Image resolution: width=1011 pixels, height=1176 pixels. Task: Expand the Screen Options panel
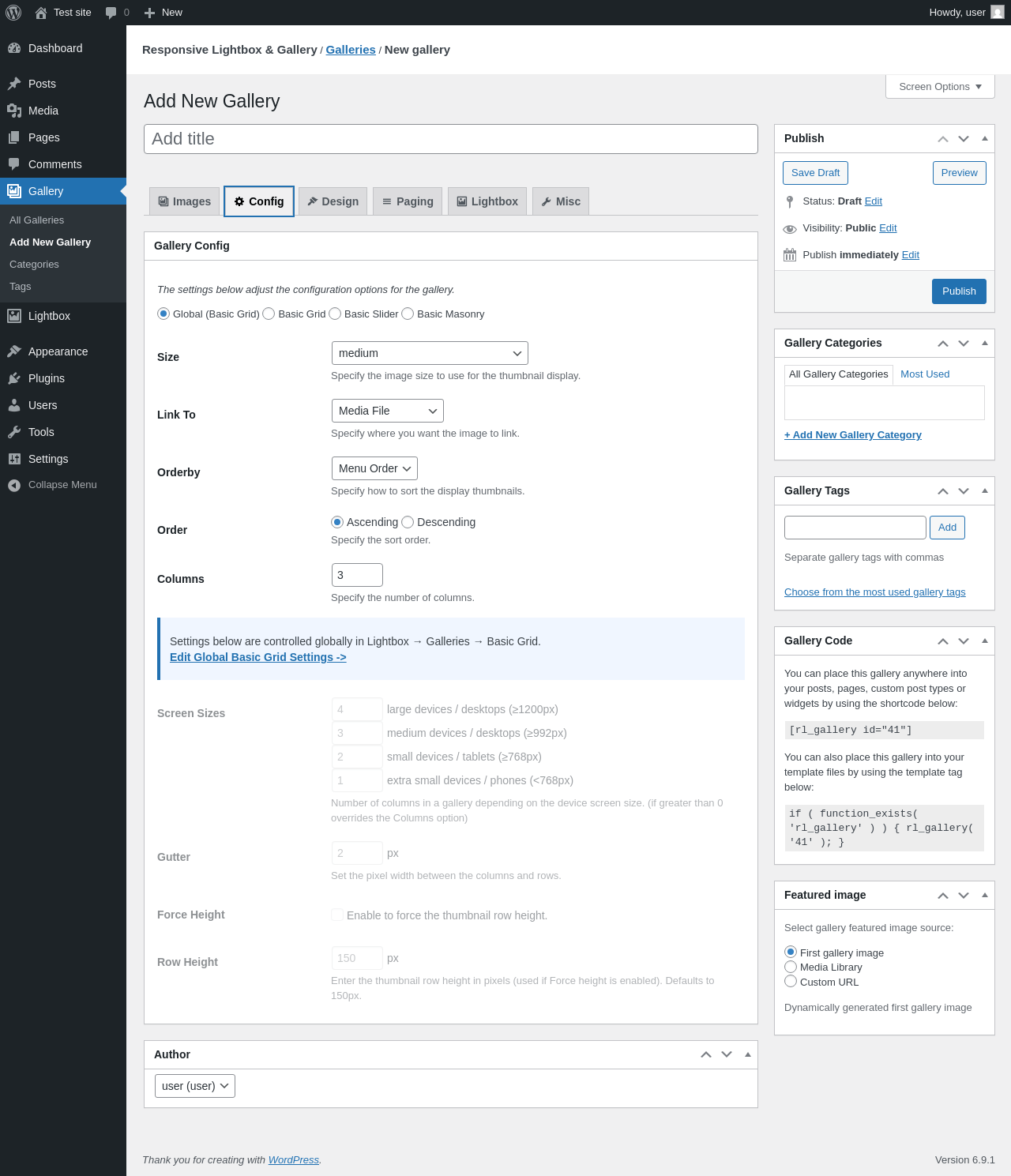pyautogui.click(x=940, y=87)
